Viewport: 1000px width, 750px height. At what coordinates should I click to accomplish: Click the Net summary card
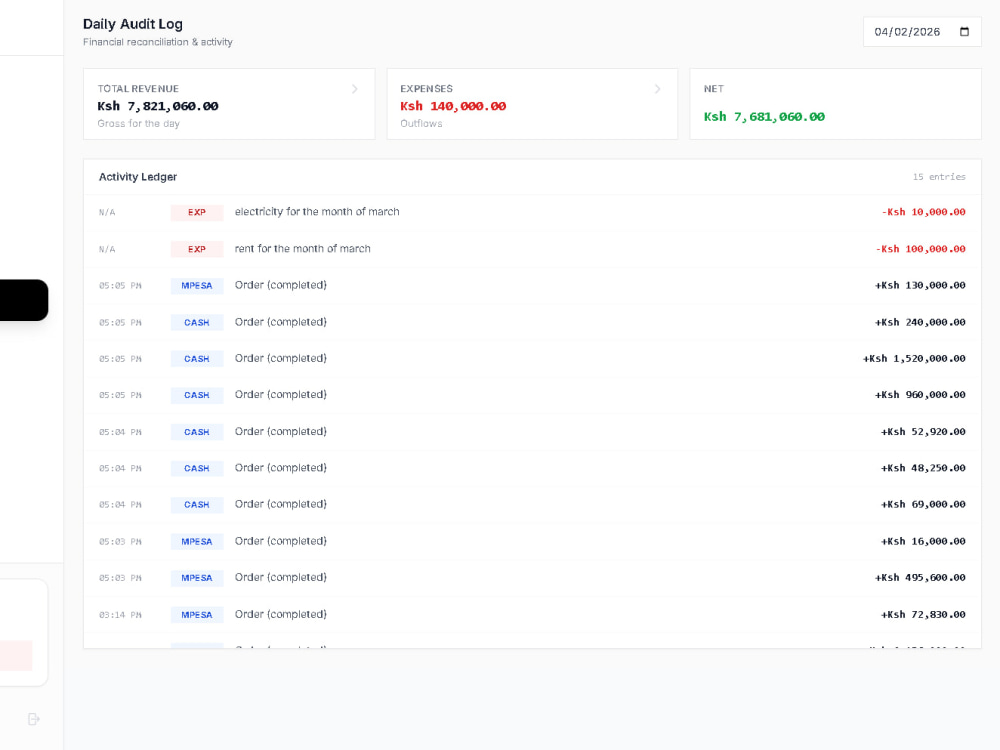pyautogui.click(x=835, y=104)
